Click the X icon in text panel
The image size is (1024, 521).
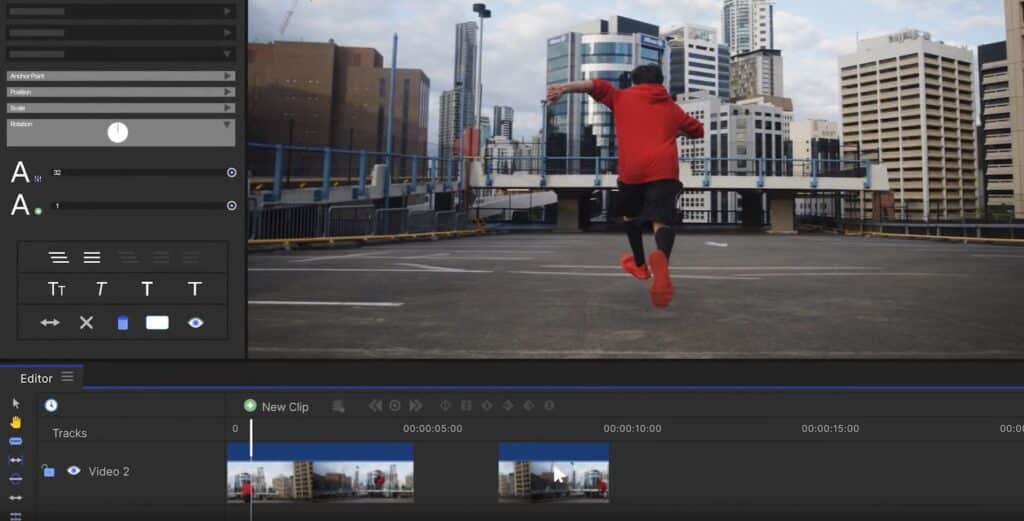tap(86, 322)
